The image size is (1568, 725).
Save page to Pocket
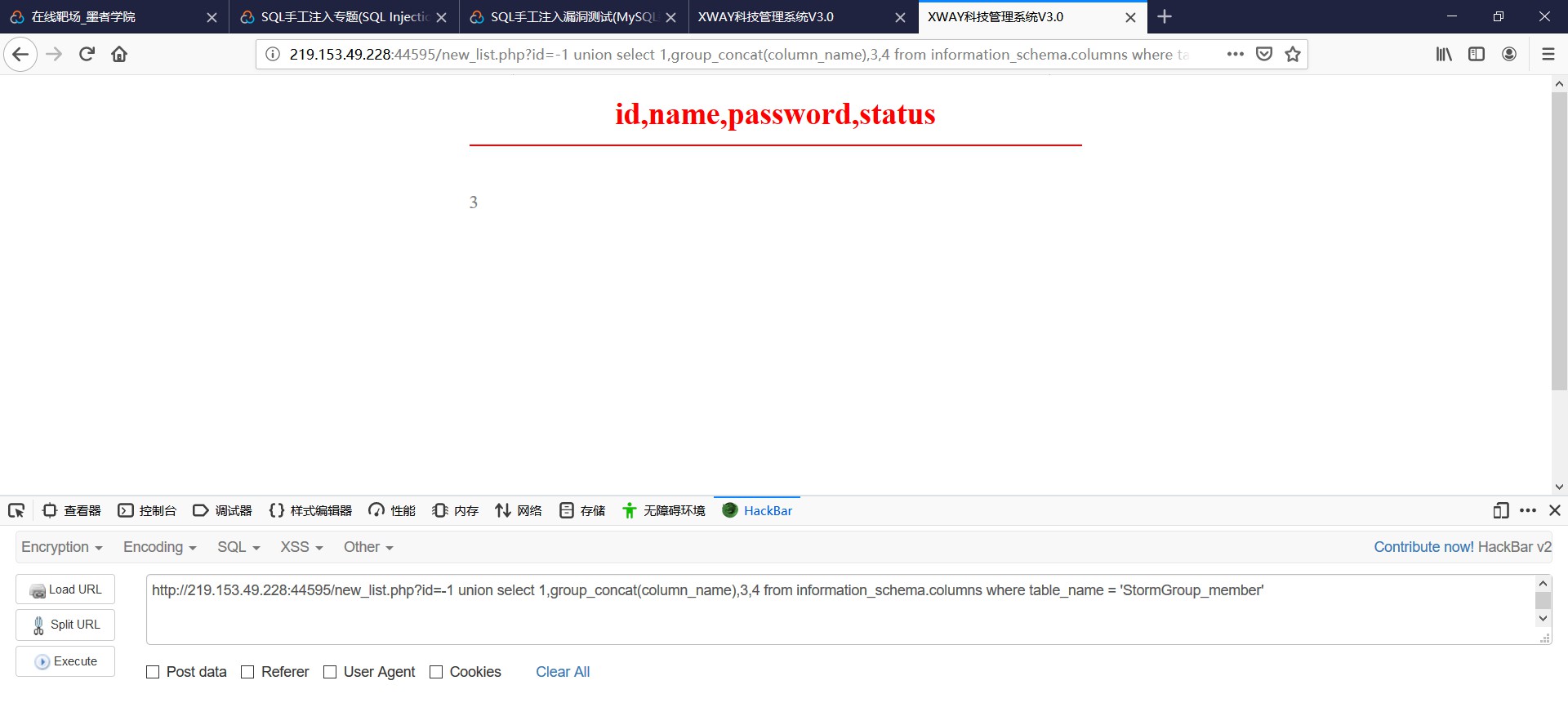pyautogui.click(x=1264, y=55)
